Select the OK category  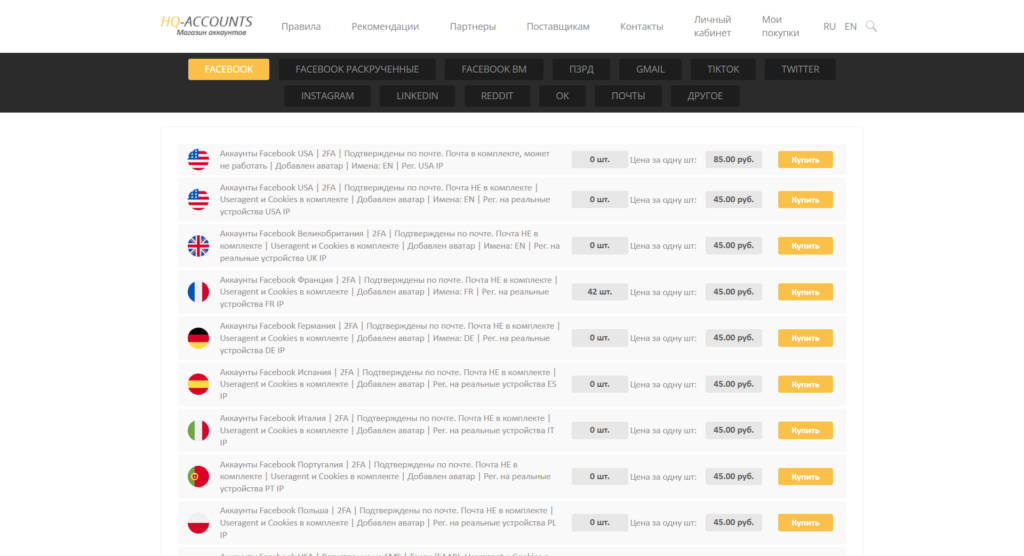coord(562,96)
